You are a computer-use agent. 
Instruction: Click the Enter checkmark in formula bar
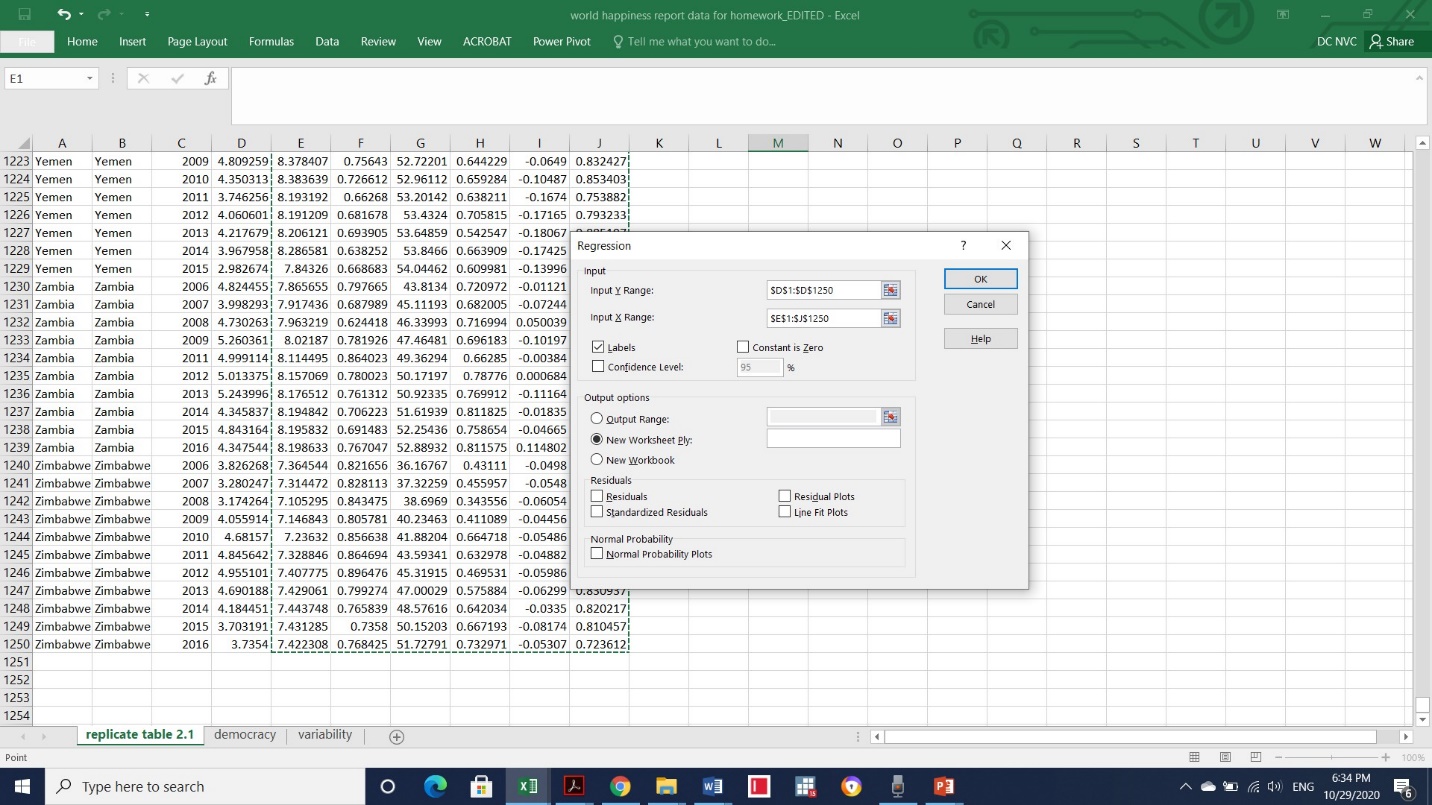[177, 78]
